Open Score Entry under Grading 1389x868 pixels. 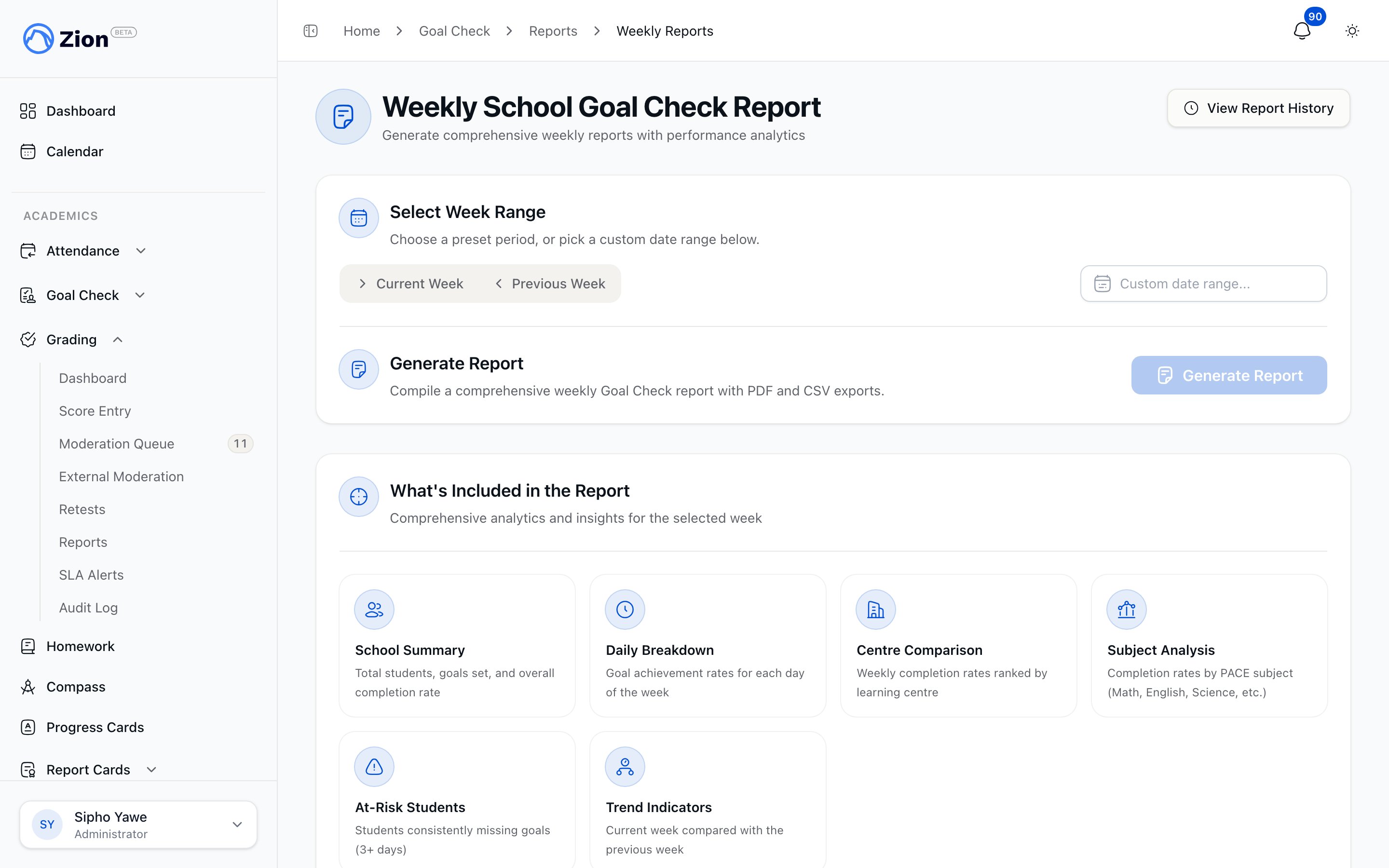95,411
